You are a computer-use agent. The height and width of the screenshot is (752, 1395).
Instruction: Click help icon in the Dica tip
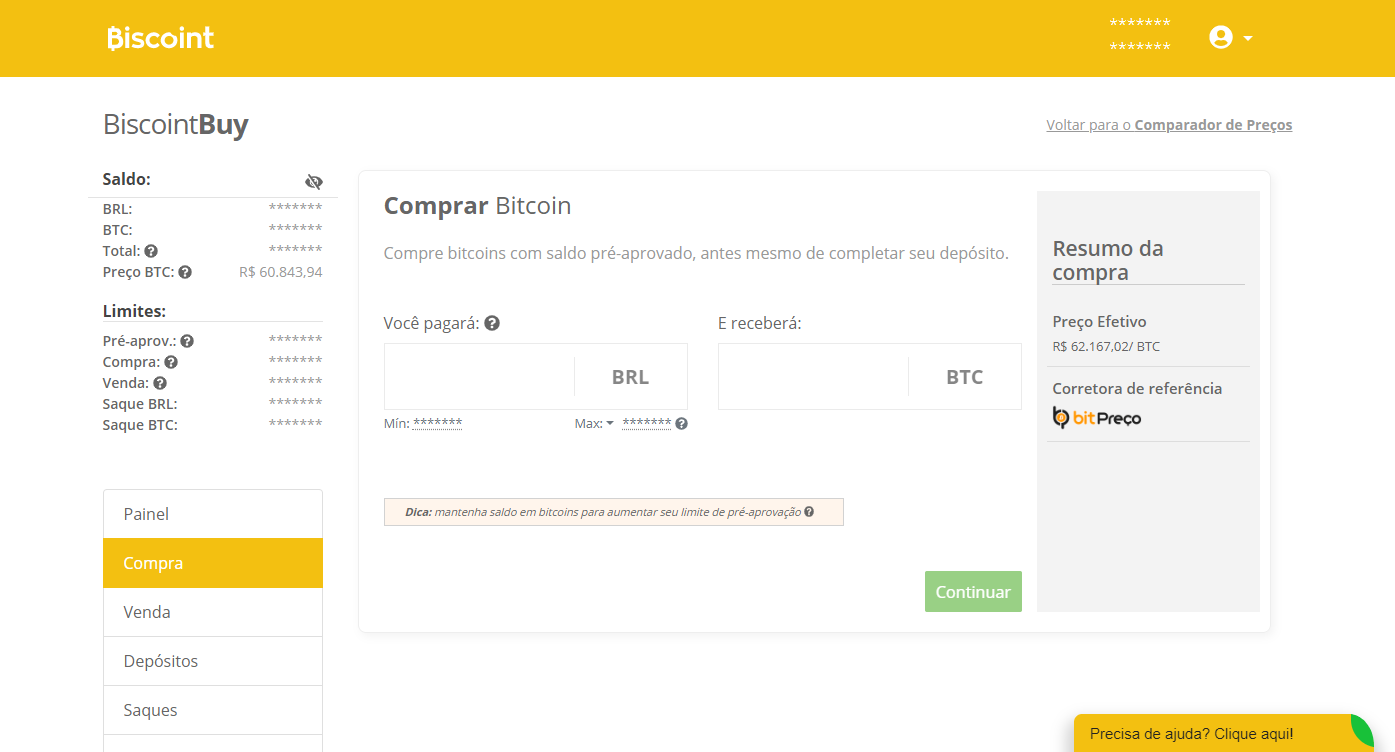pos(809,511)
